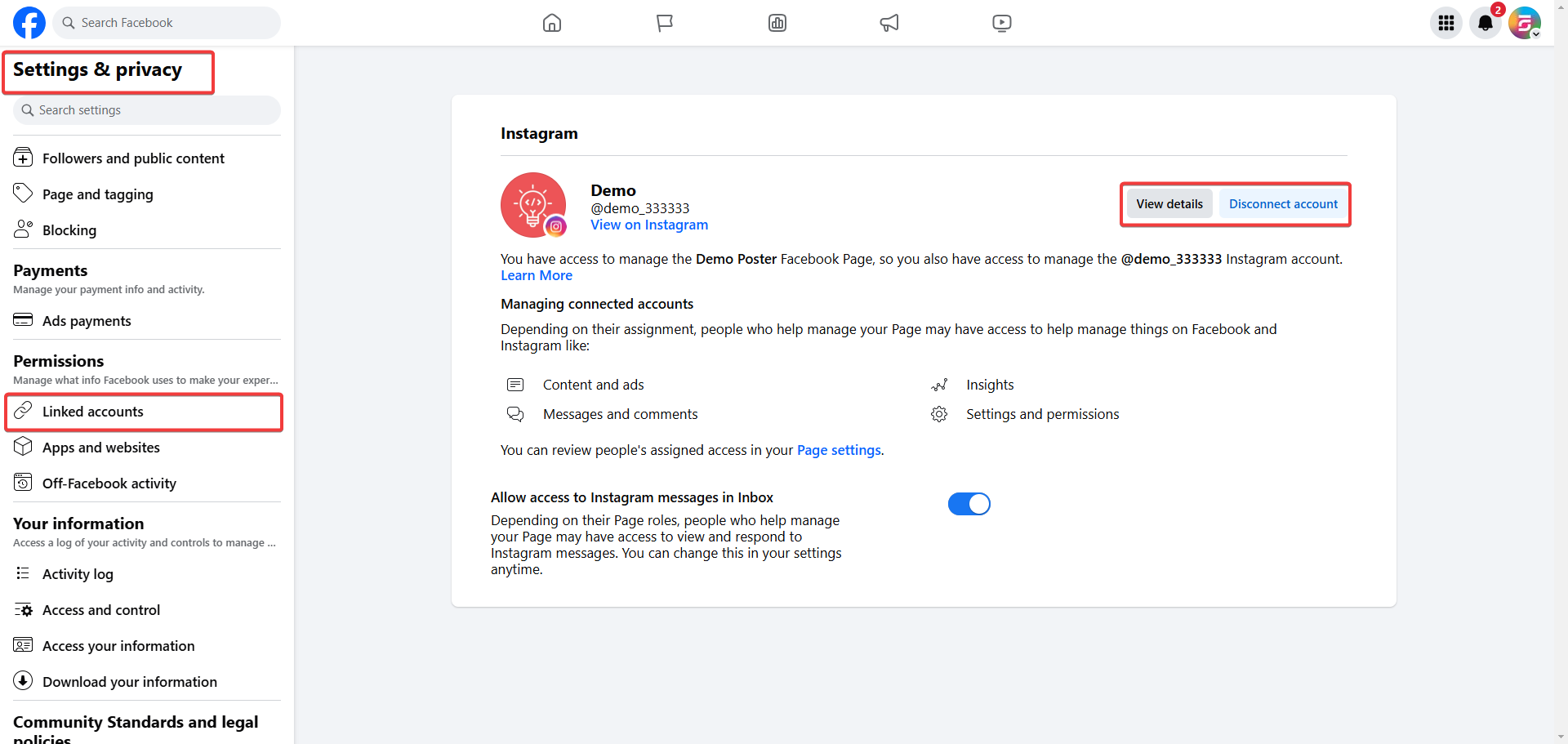Click the @demo_333333 username text
Image resolution: width=1568 pixels, height=744 pixels.
[x=640, y=208]
